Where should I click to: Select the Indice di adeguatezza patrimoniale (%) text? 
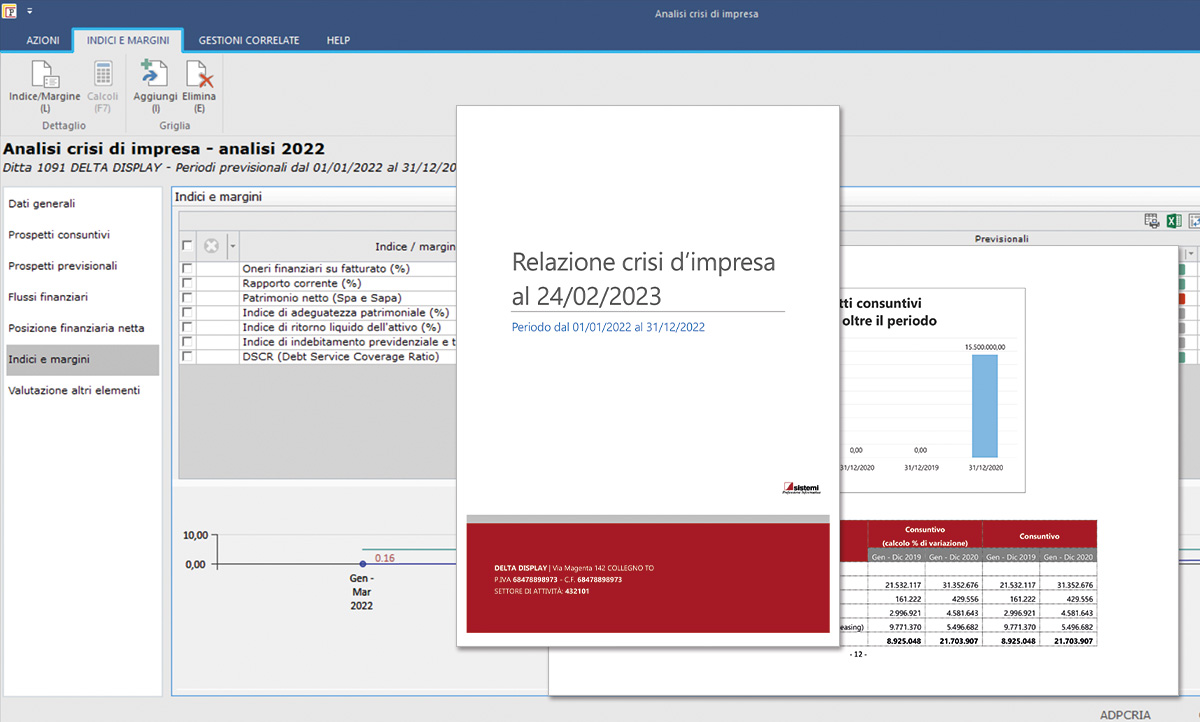pos(345,313)
